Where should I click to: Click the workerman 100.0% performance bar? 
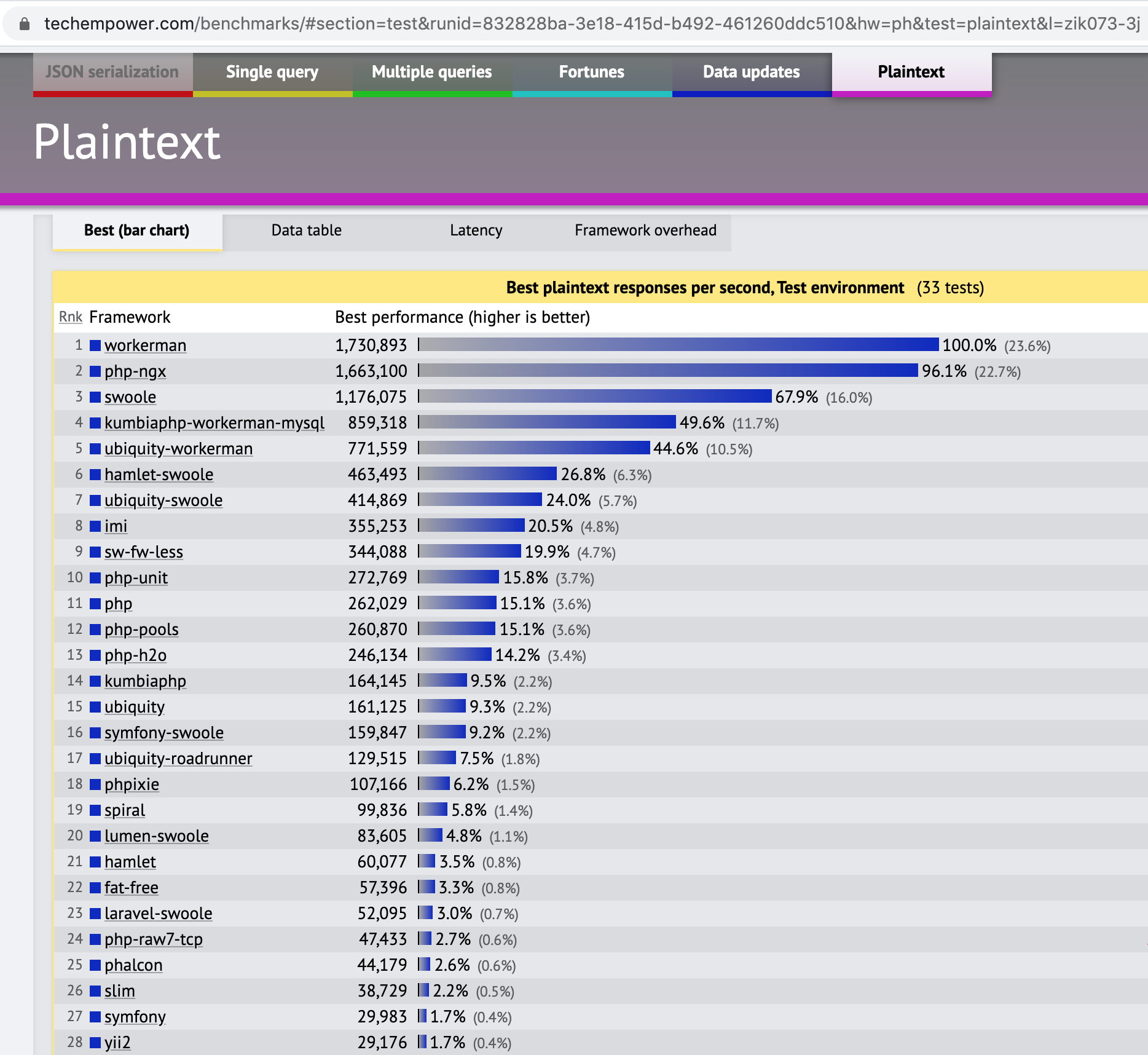(679, 345)
